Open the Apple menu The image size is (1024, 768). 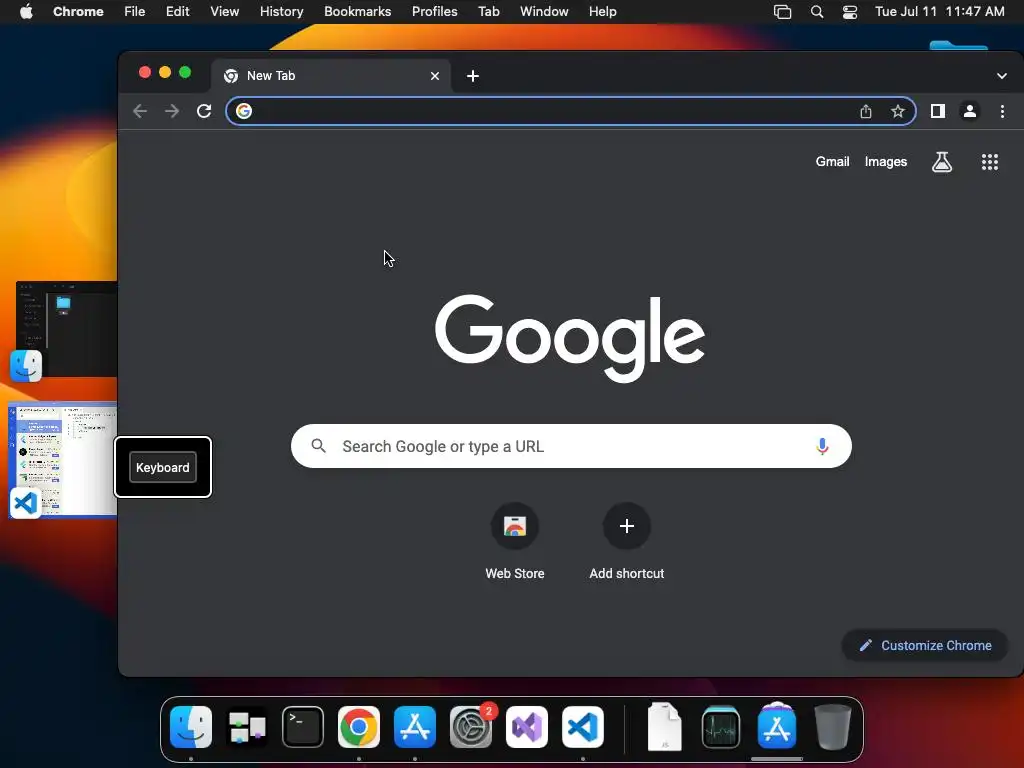(x=26, y=12)
